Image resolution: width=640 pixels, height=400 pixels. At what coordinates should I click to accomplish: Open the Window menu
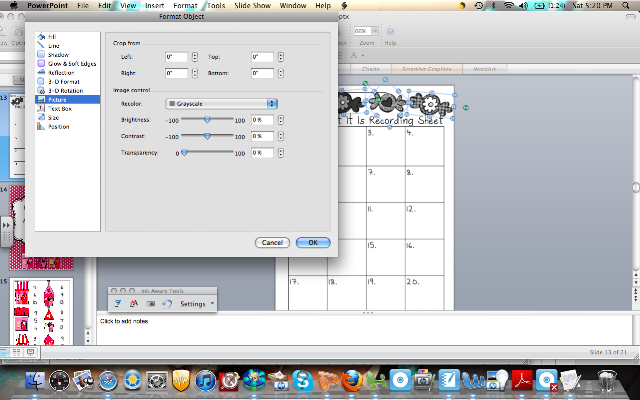pyautogui.click(x=293, y=6)
